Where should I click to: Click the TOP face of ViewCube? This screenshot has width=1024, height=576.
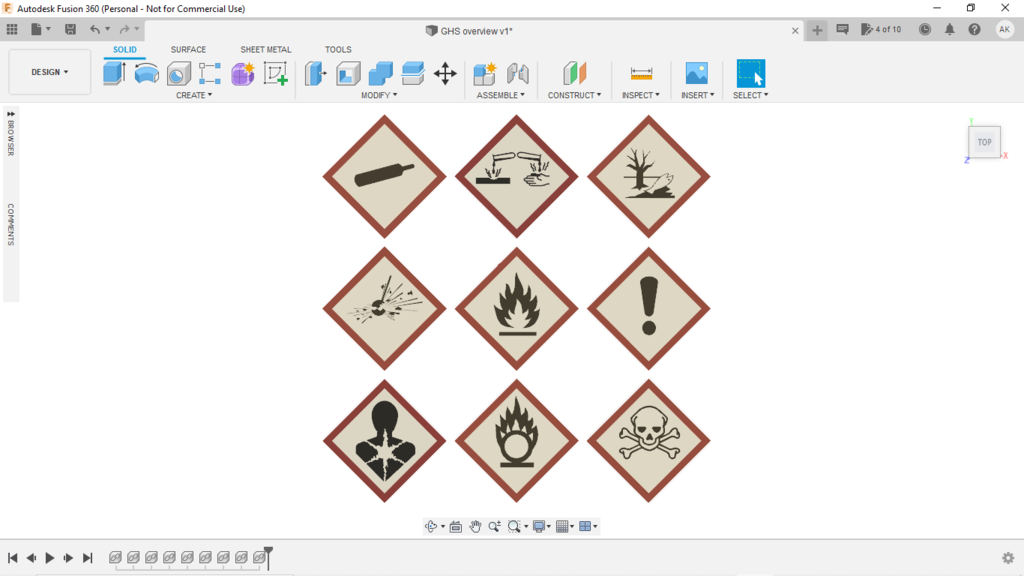click(x=984, y=142)
